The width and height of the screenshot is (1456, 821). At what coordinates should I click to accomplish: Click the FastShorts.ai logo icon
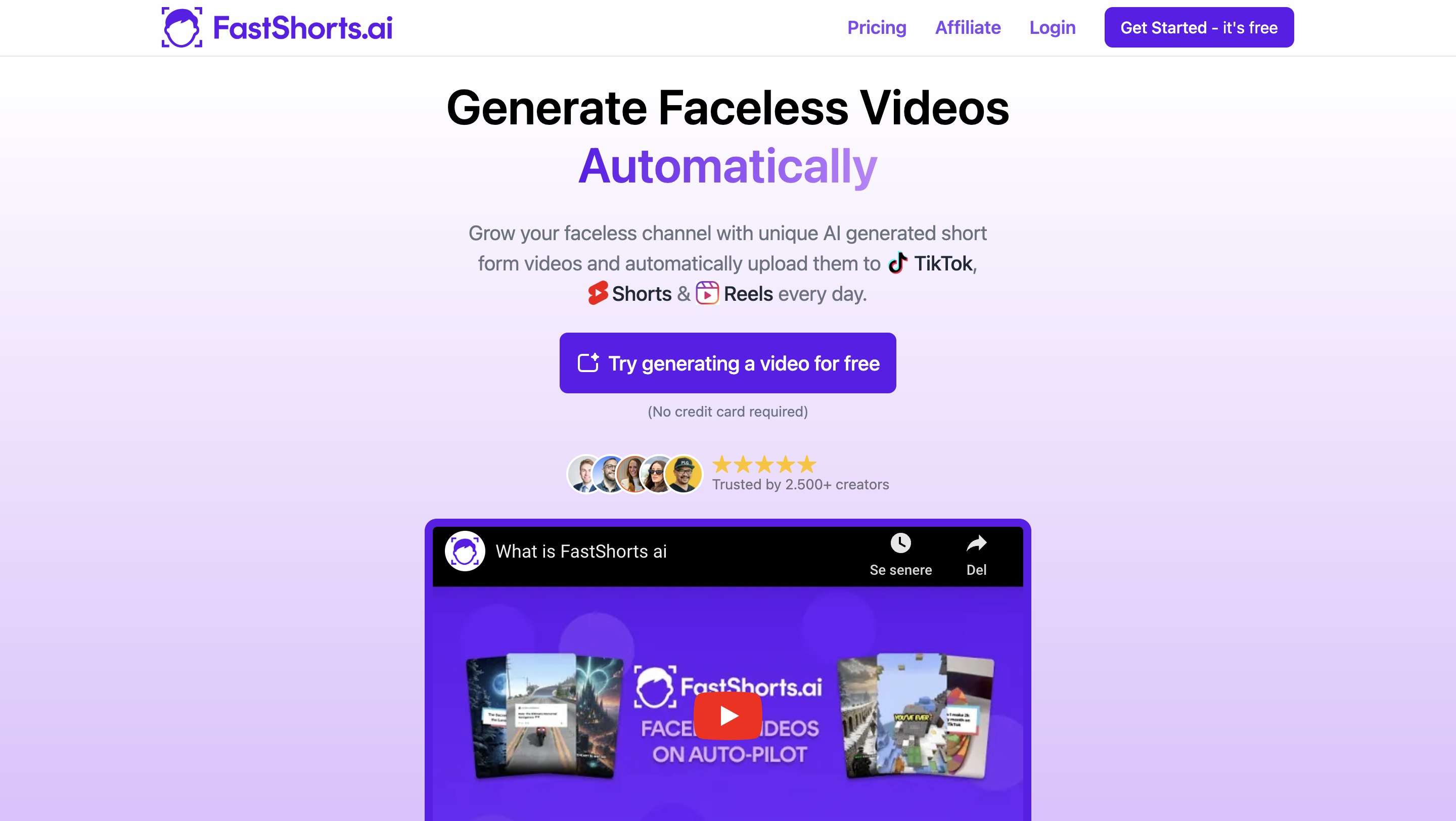[180, 27]
